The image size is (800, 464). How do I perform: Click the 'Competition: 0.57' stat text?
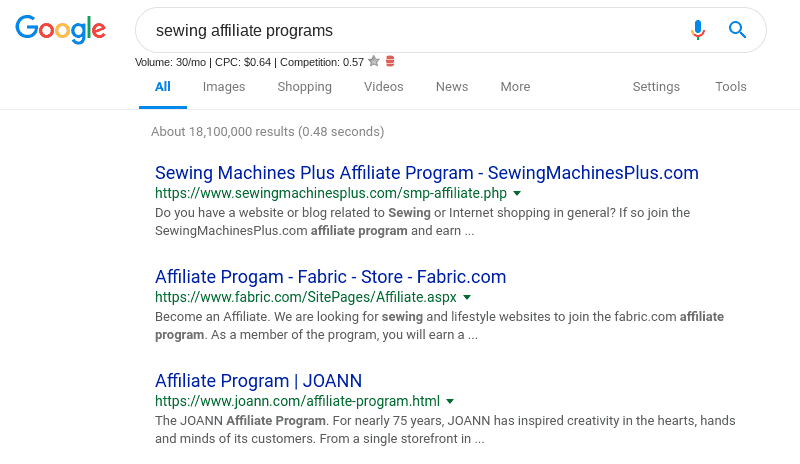click(322, 62)
